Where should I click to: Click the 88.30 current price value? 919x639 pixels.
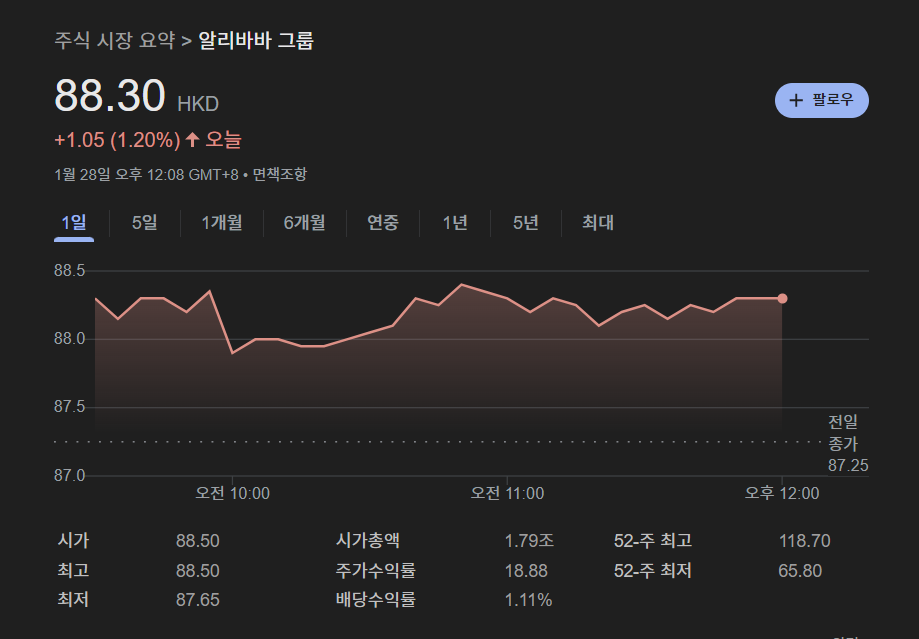(x=110, y=96)
